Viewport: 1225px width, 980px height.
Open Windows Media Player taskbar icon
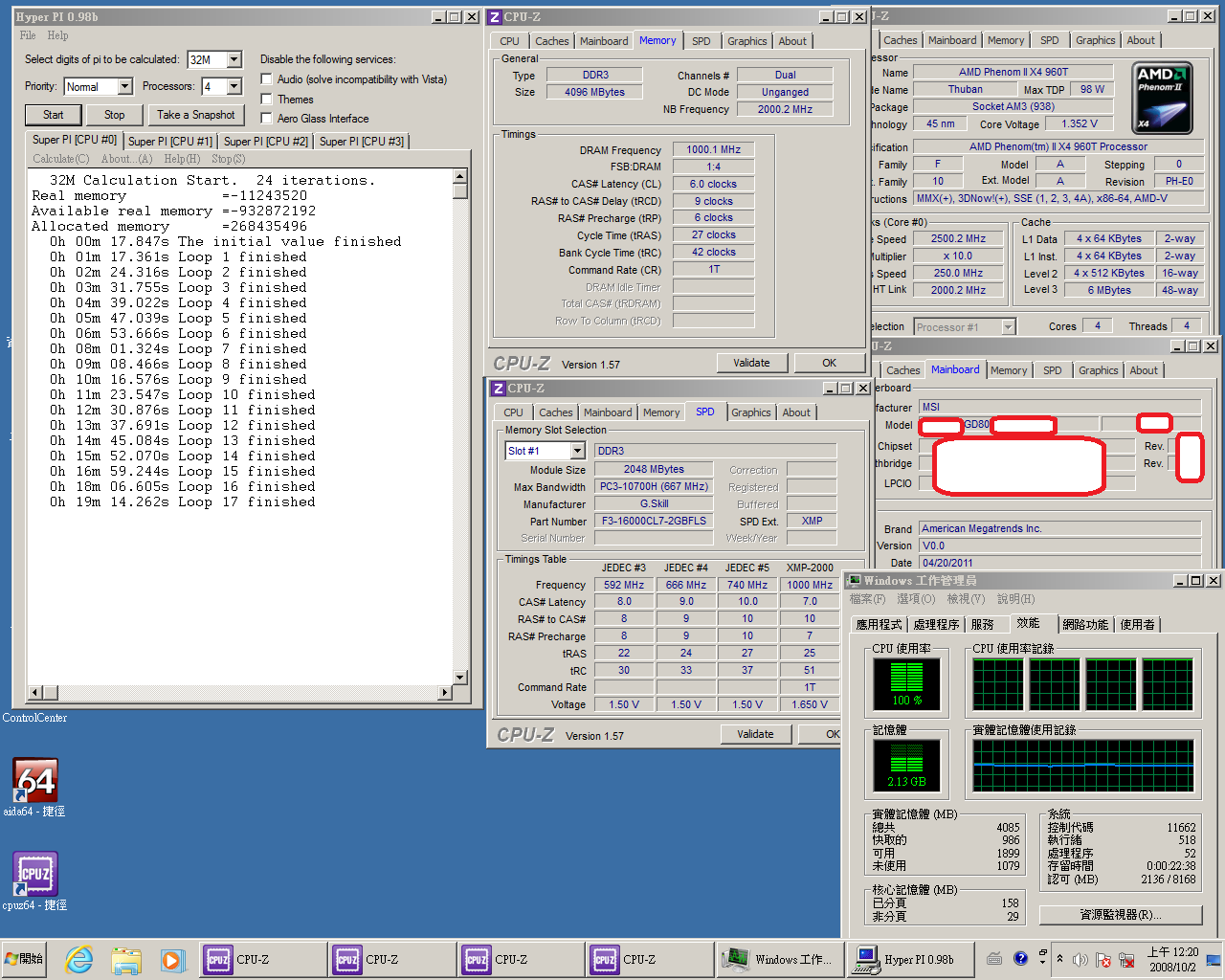[x=171, y=959]
